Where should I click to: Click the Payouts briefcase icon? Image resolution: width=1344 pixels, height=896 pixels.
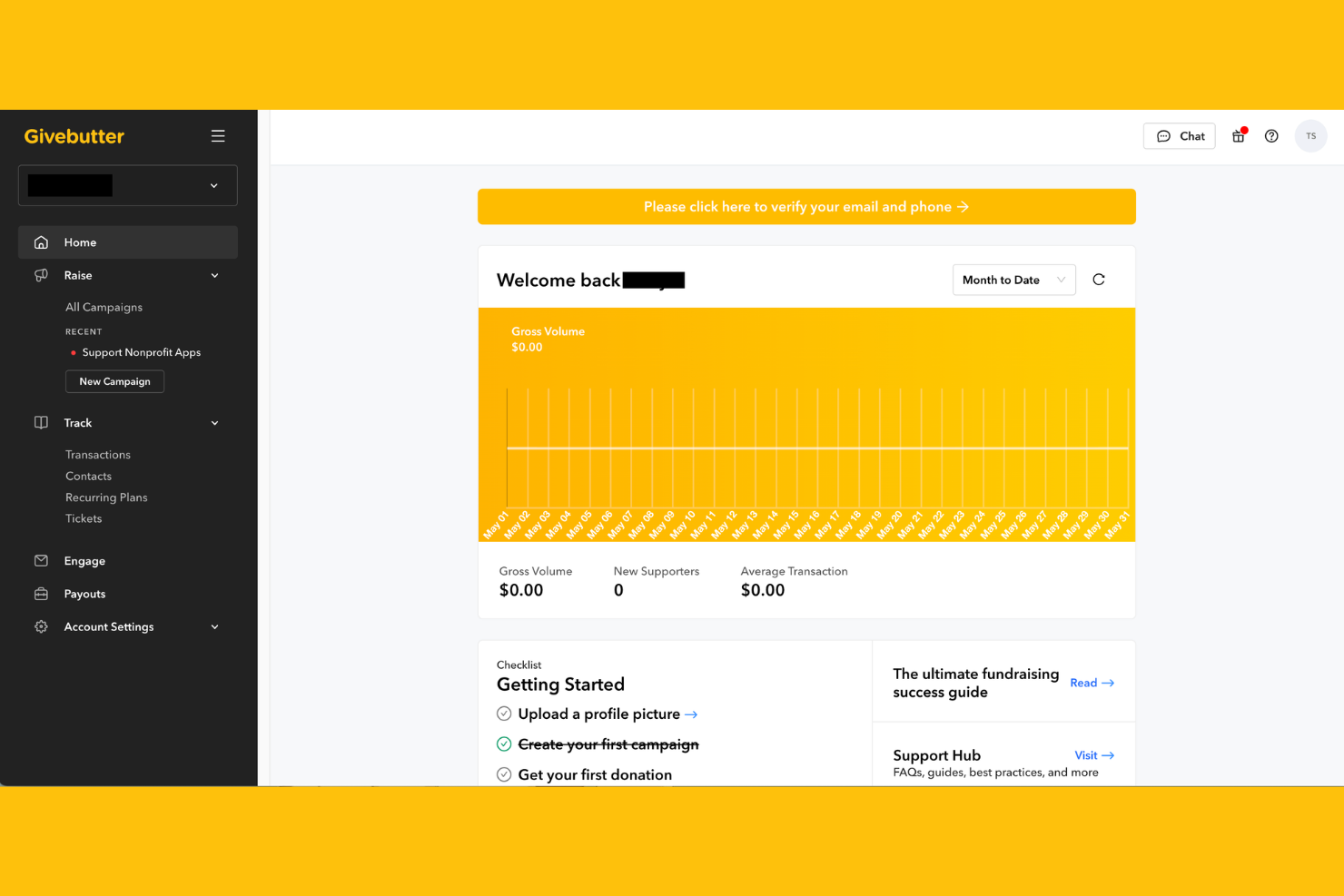[x=41, y=594]
